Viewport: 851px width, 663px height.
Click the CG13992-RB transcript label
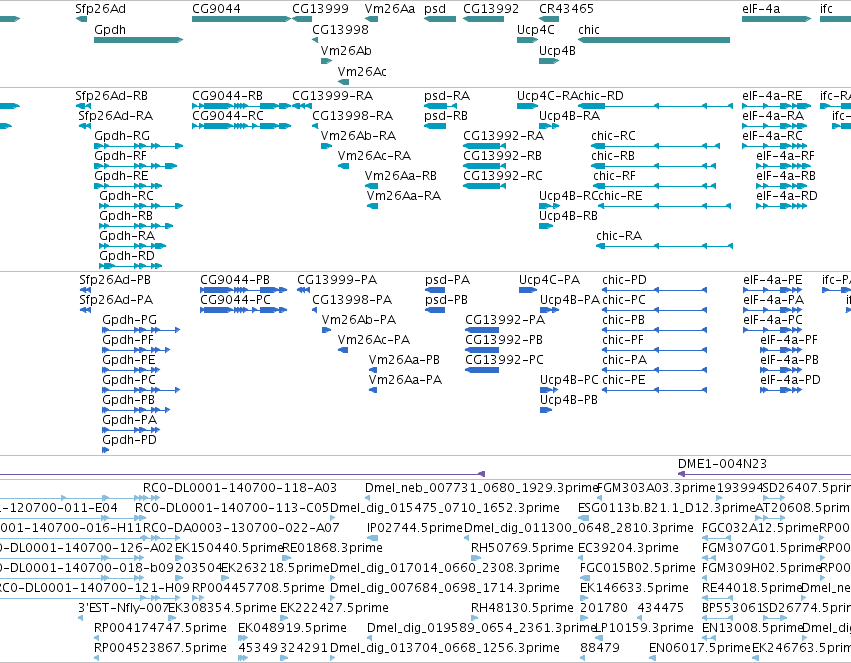coord(503,156)
